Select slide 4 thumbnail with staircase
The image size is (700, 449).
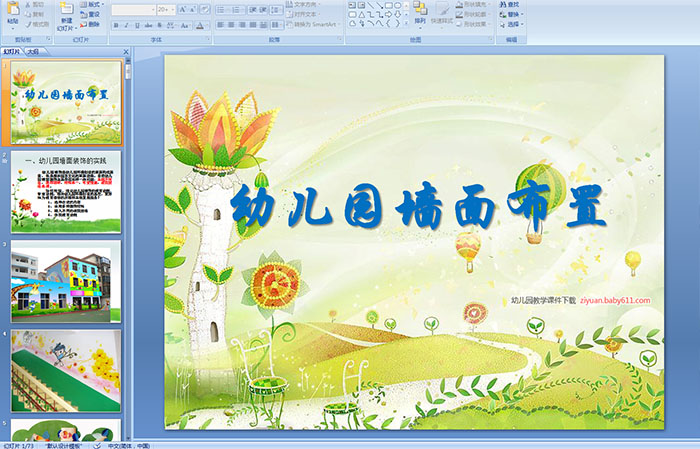66,371
